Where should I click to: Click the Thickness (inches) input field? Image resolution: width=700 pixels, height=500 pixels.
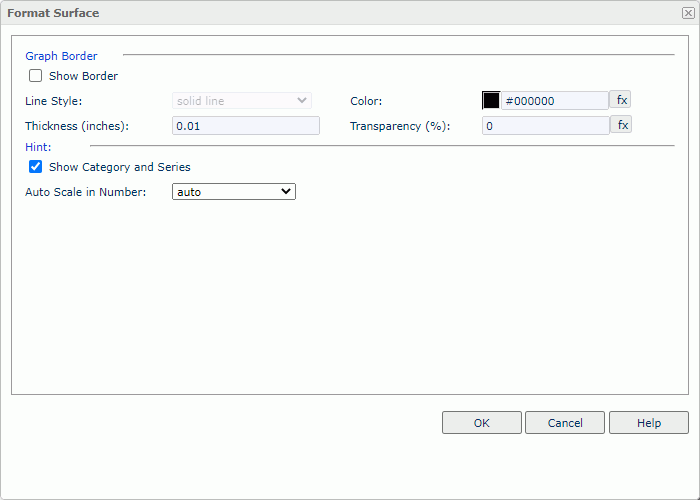point(246,126)
